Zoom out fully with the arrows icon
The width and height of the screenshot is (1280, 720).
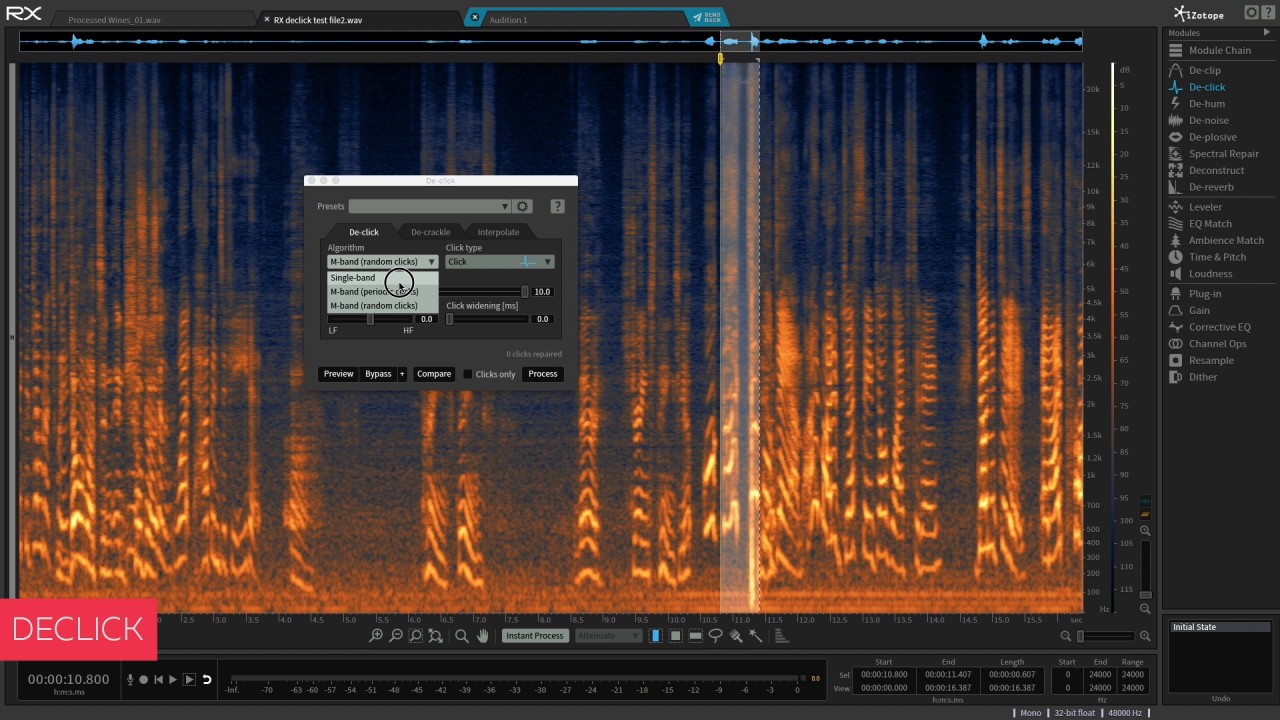click(x=436, y=636)
